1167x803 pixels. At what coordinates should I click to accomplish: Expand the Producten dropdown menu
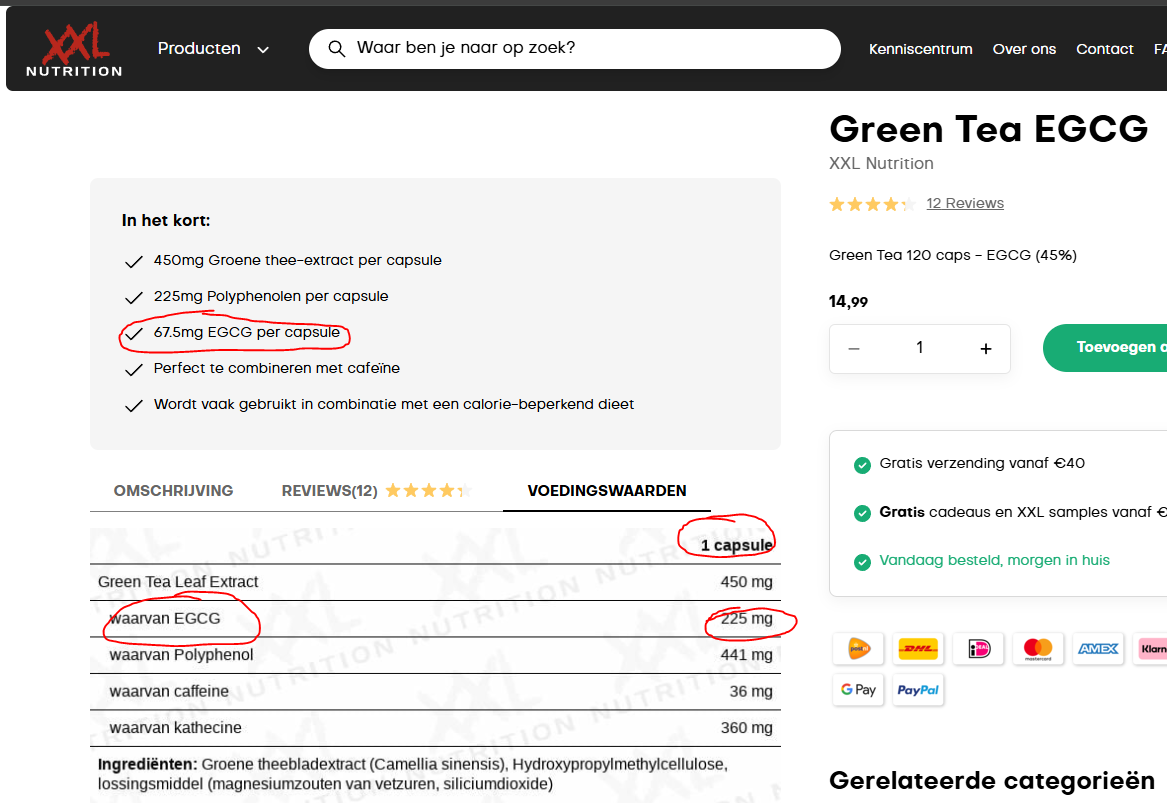(214, 49)
